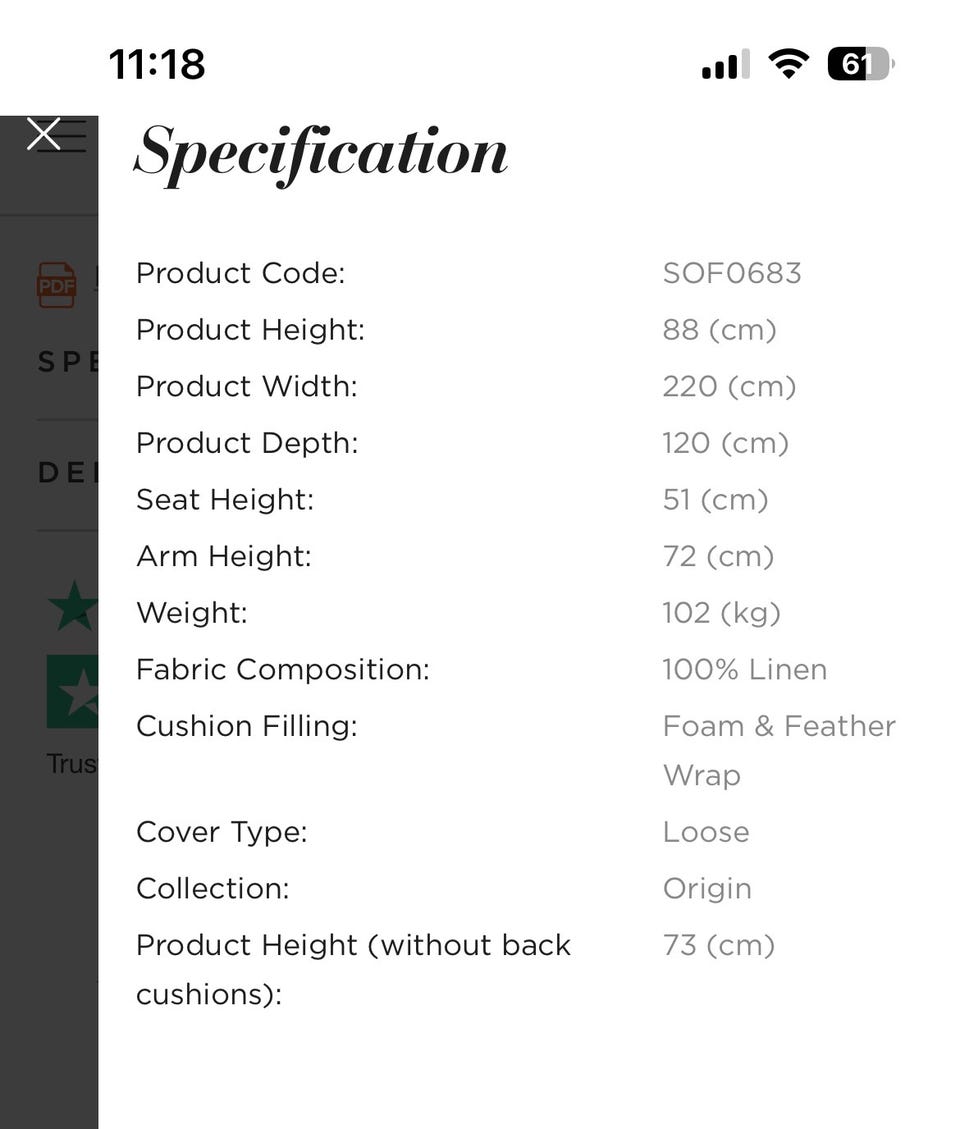Select the product code SOF0683
960x1129 pixels.
[732, 274]
